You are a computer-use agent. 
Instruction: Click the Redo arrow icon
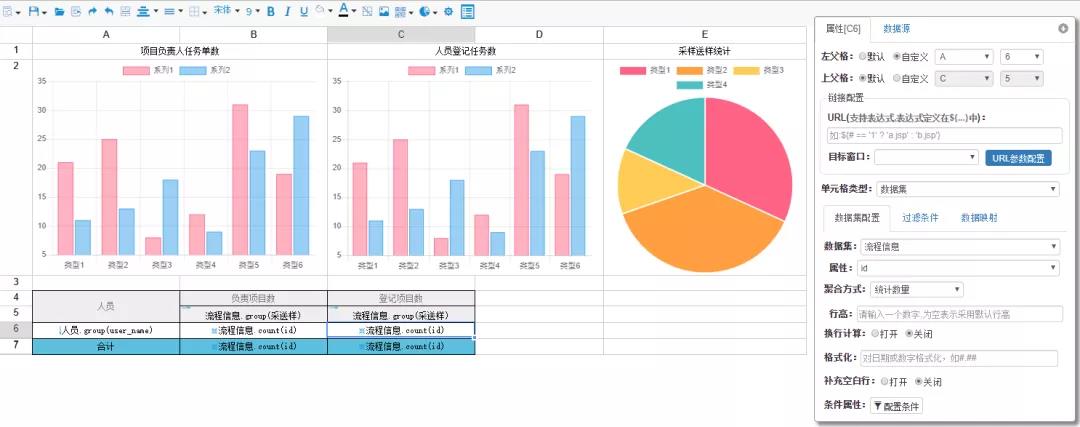[x=92, y=11]
